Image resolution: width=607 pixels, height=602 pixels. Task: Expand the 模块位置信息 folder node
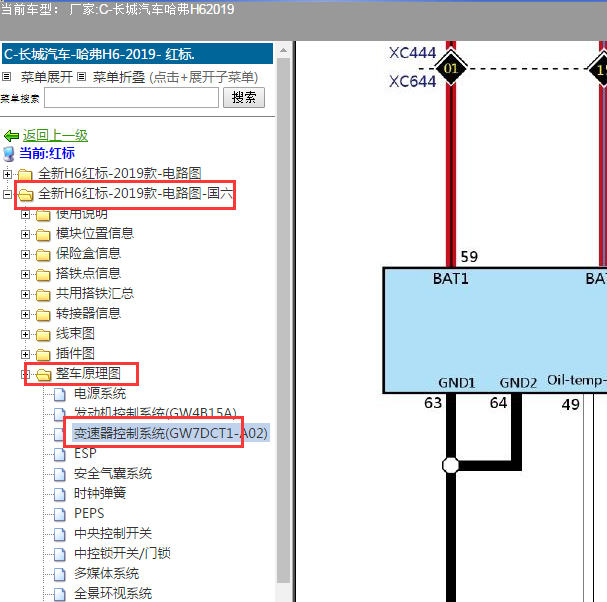(x=26, y=234)
